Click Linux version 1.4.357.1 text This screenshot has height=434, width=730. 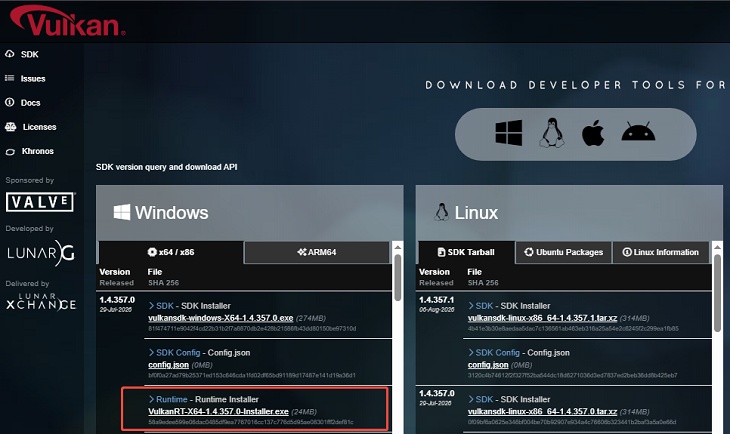436,300
